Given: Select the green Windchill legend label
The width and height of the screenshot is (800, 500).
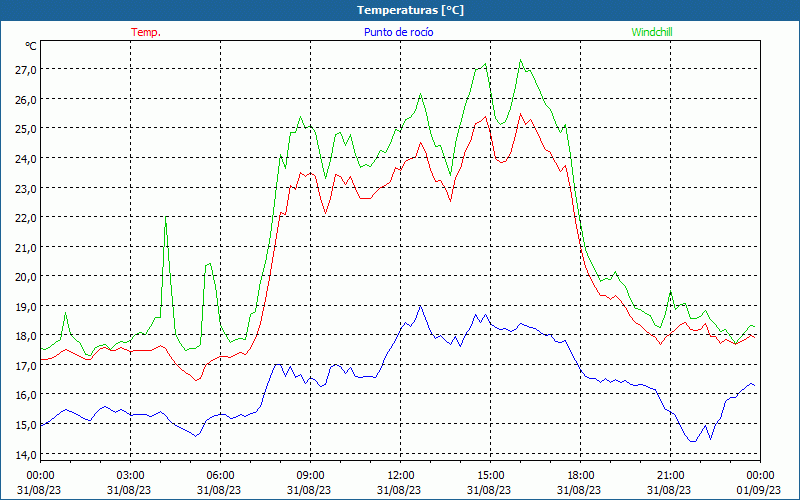Looking at the screenshot, I should pyautogui.click(x=652, y=32).
